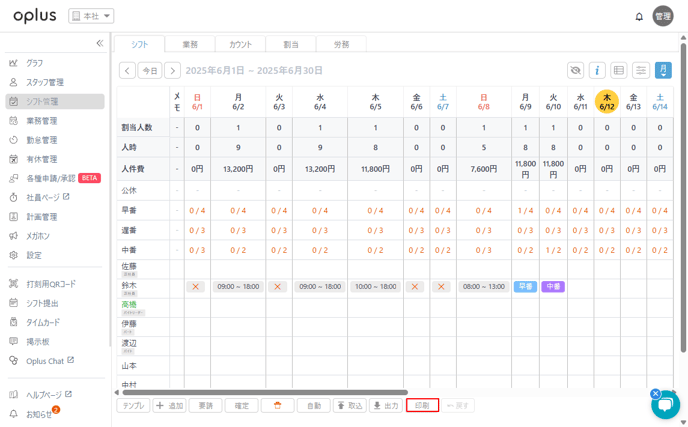Switch to the カウント tab

pos(240,44)
